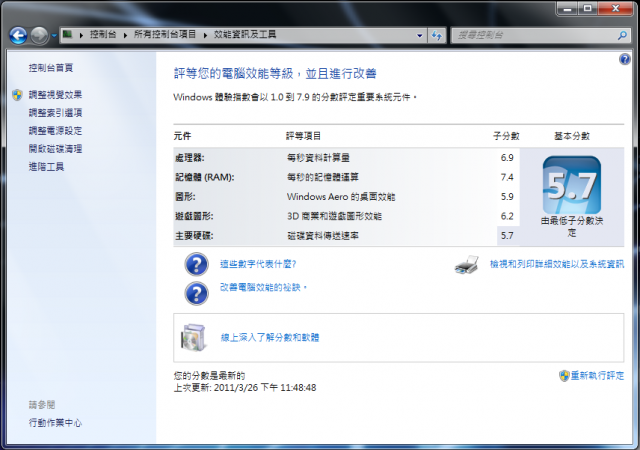Open 開啟磁碟清理 sidebar link
Viewport: 640px width, 450px height.
point(55,149)
